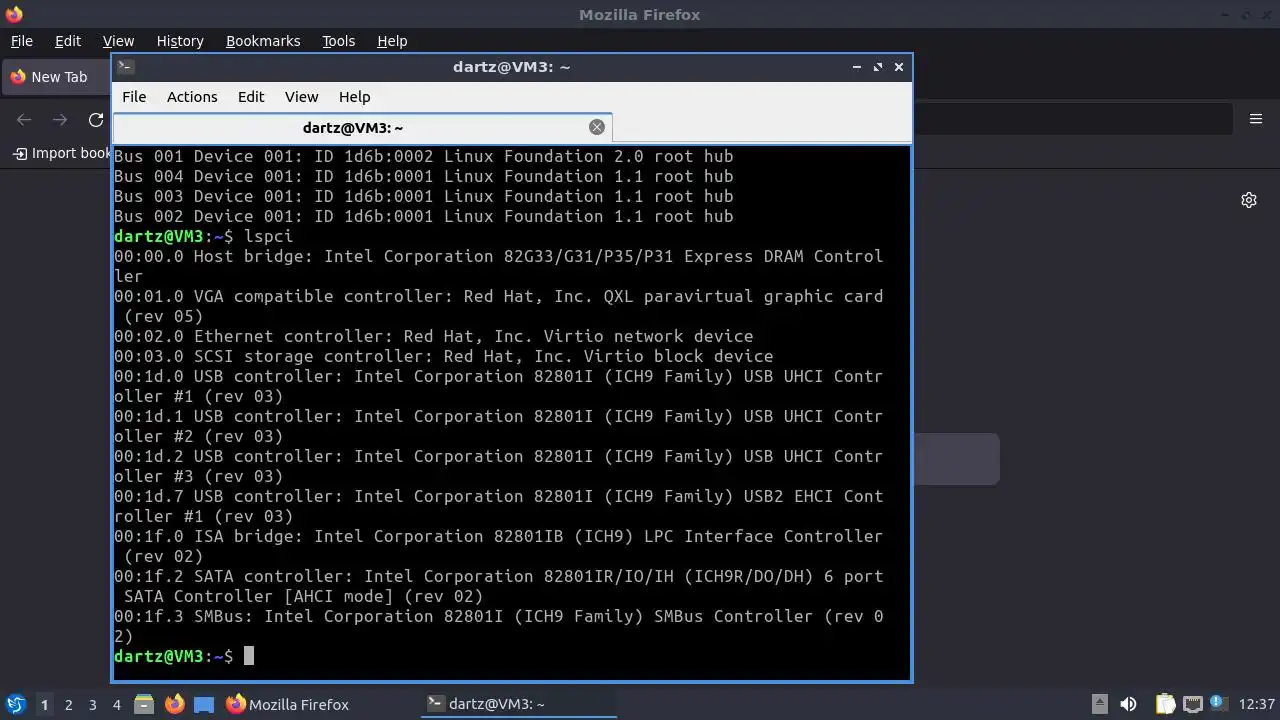Click the terminal window menu icon in titlebar
The image size is (1280, 720).
point(125,67)
